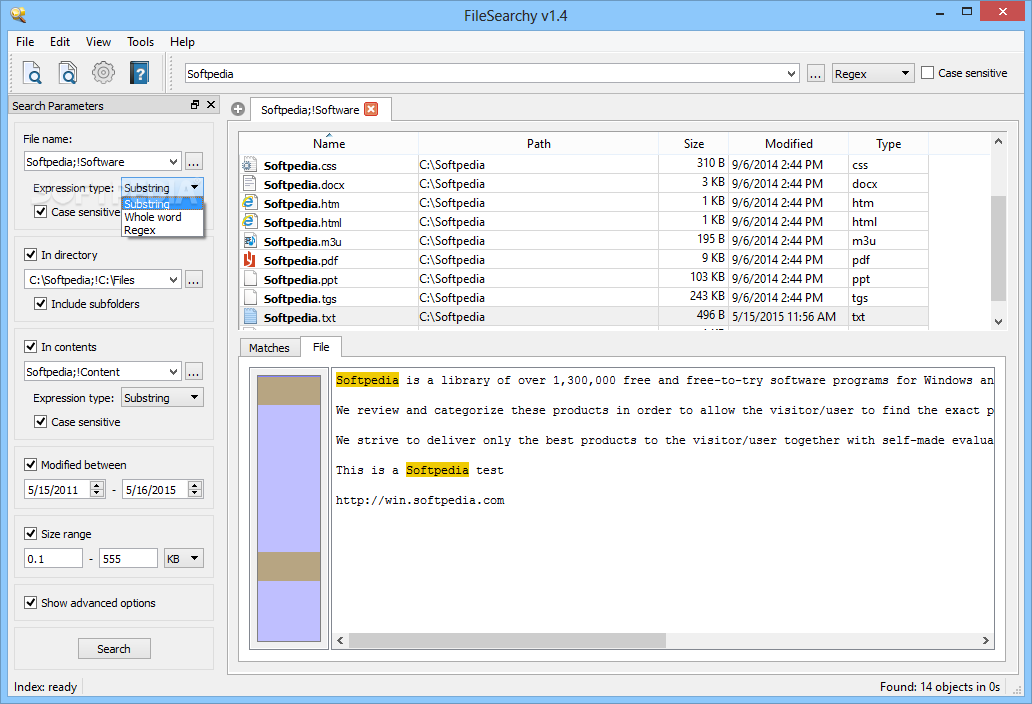Click the ellipsis button beside contents field
1032x704 pixels.
[x=194, y=372]
